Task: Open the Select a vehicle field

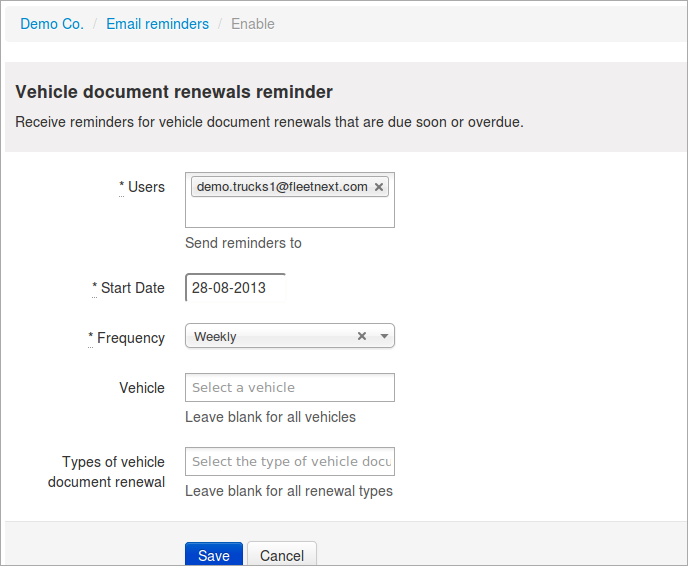Action: click(x=290, y=387)
